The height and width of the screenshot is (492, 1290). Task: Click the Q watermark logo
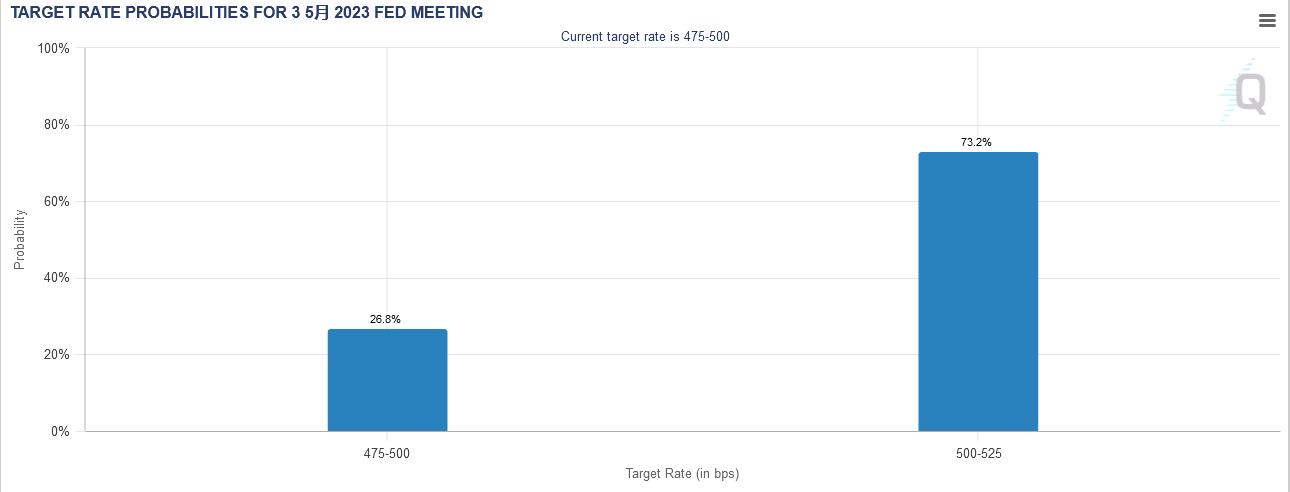pyautogui.click(x=1249, y=94)
